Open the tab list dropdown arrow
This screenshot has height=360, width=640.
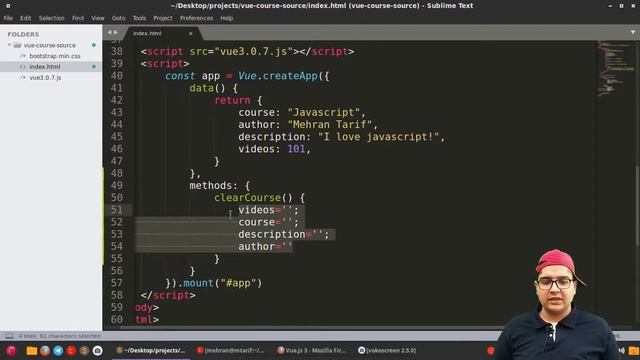tap(633, 32)
